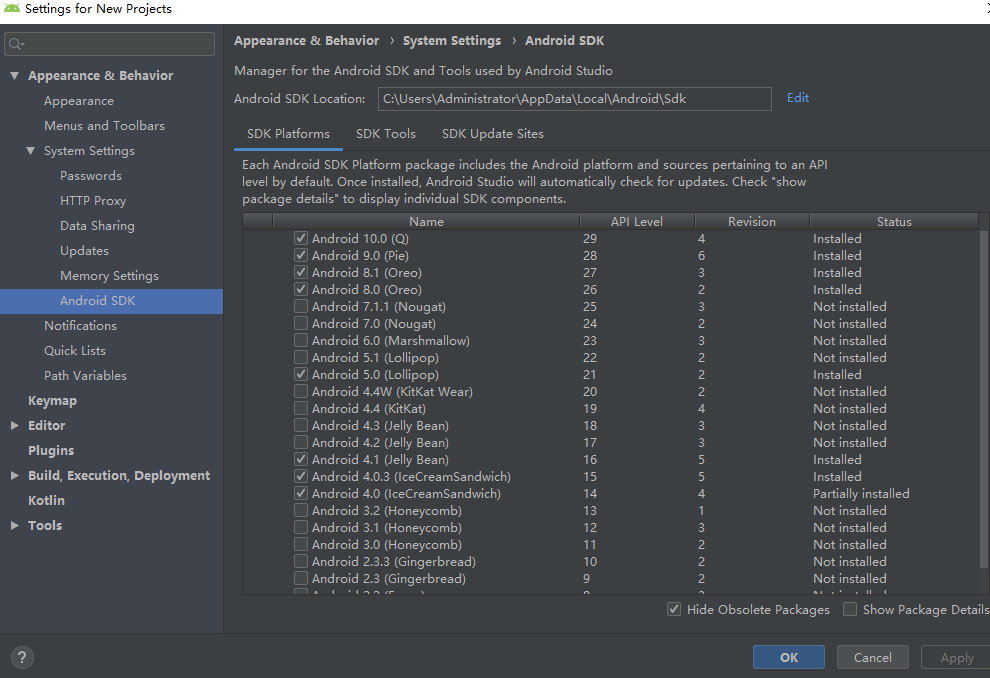Sort by API Level column header
This screenshot has height=678, width=990.
pos(636,222)
